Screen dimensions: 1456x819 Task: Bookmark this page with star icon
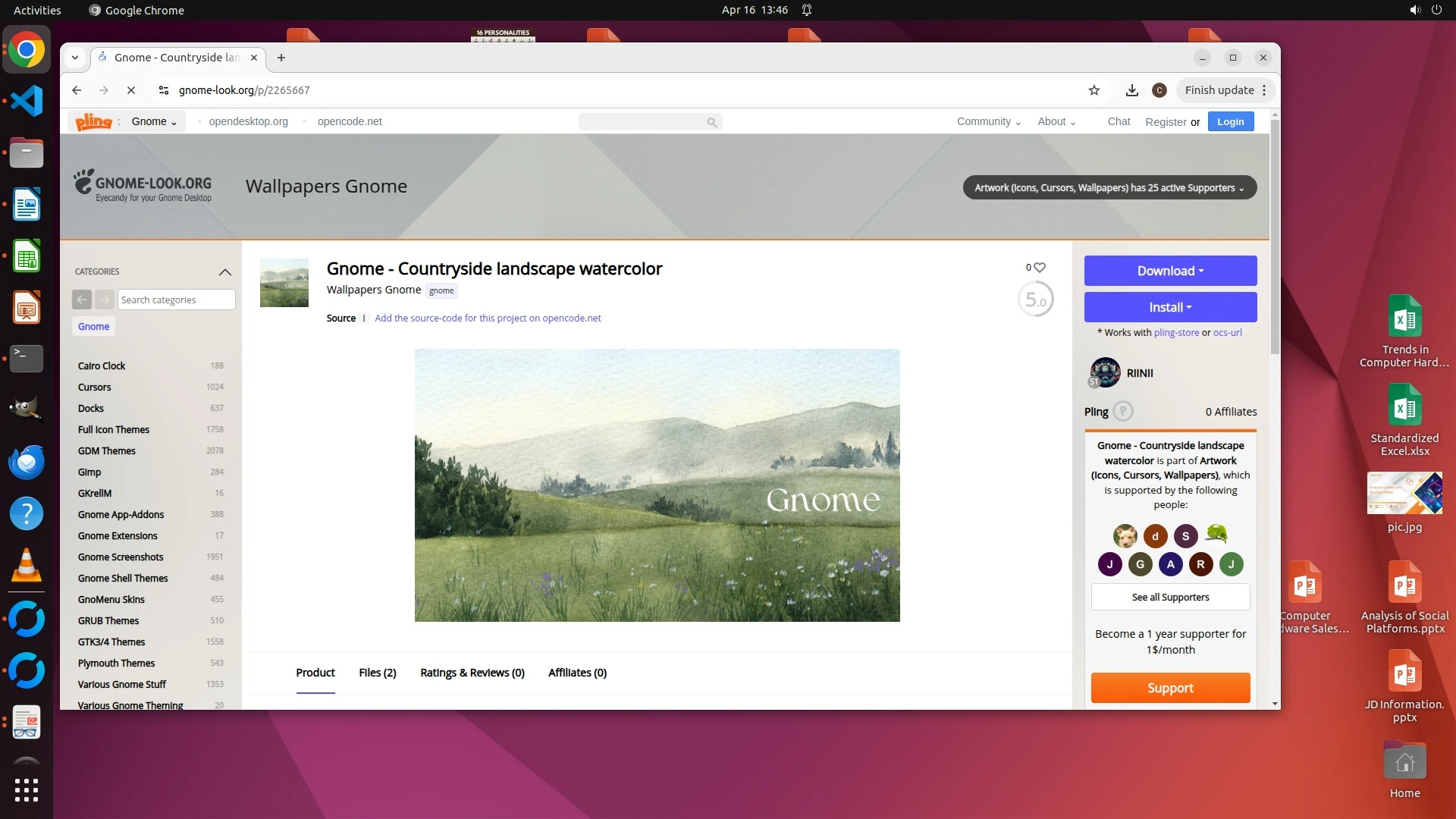pos(1094,90)
